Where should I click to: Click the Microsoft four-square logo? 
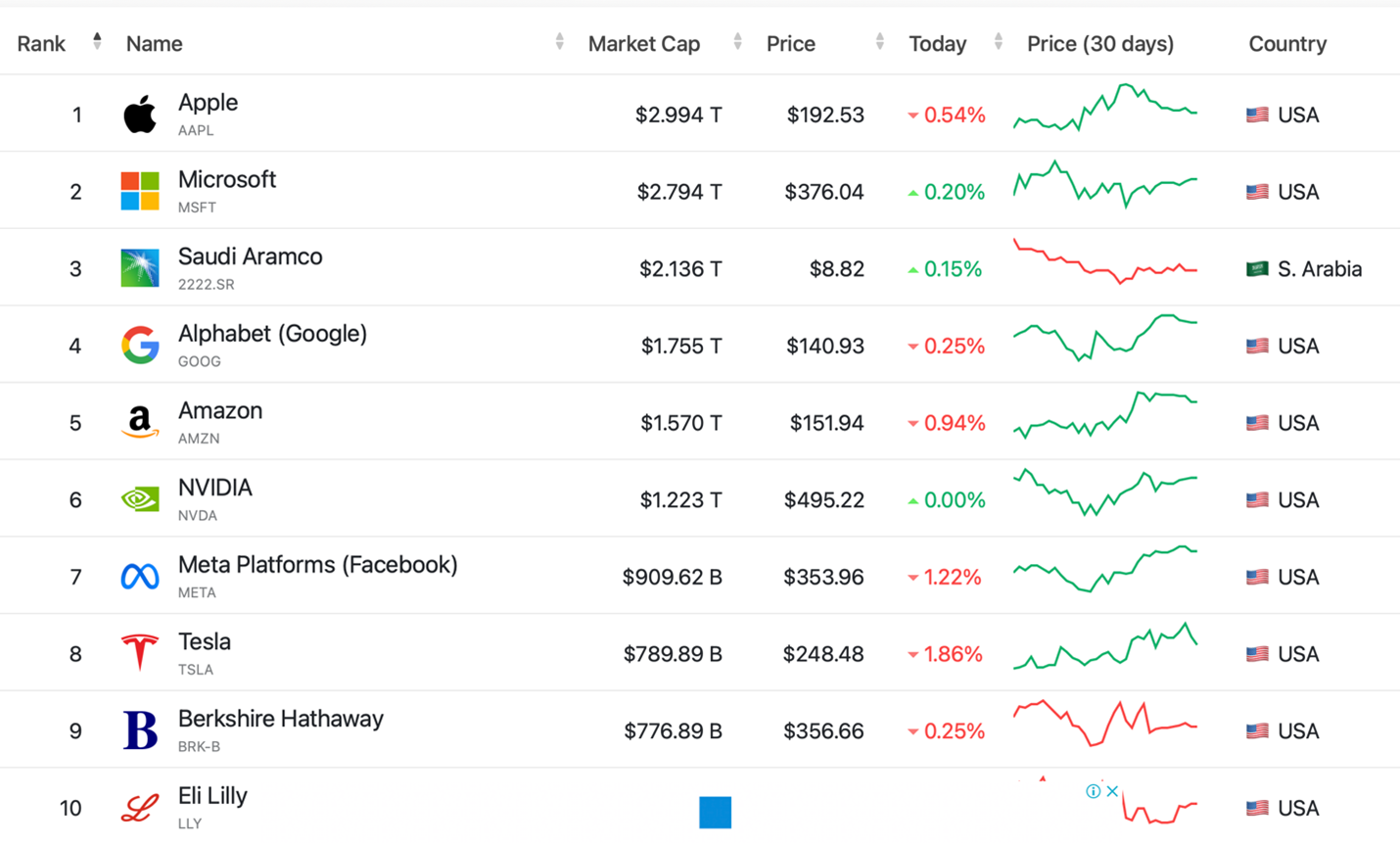point(140,190)
